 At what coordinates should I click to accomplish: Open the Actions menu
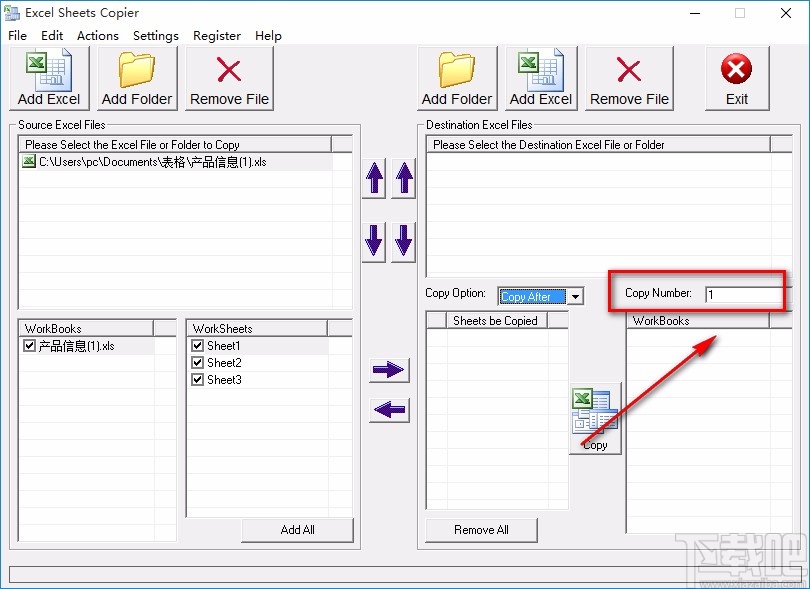click(97, 35)
